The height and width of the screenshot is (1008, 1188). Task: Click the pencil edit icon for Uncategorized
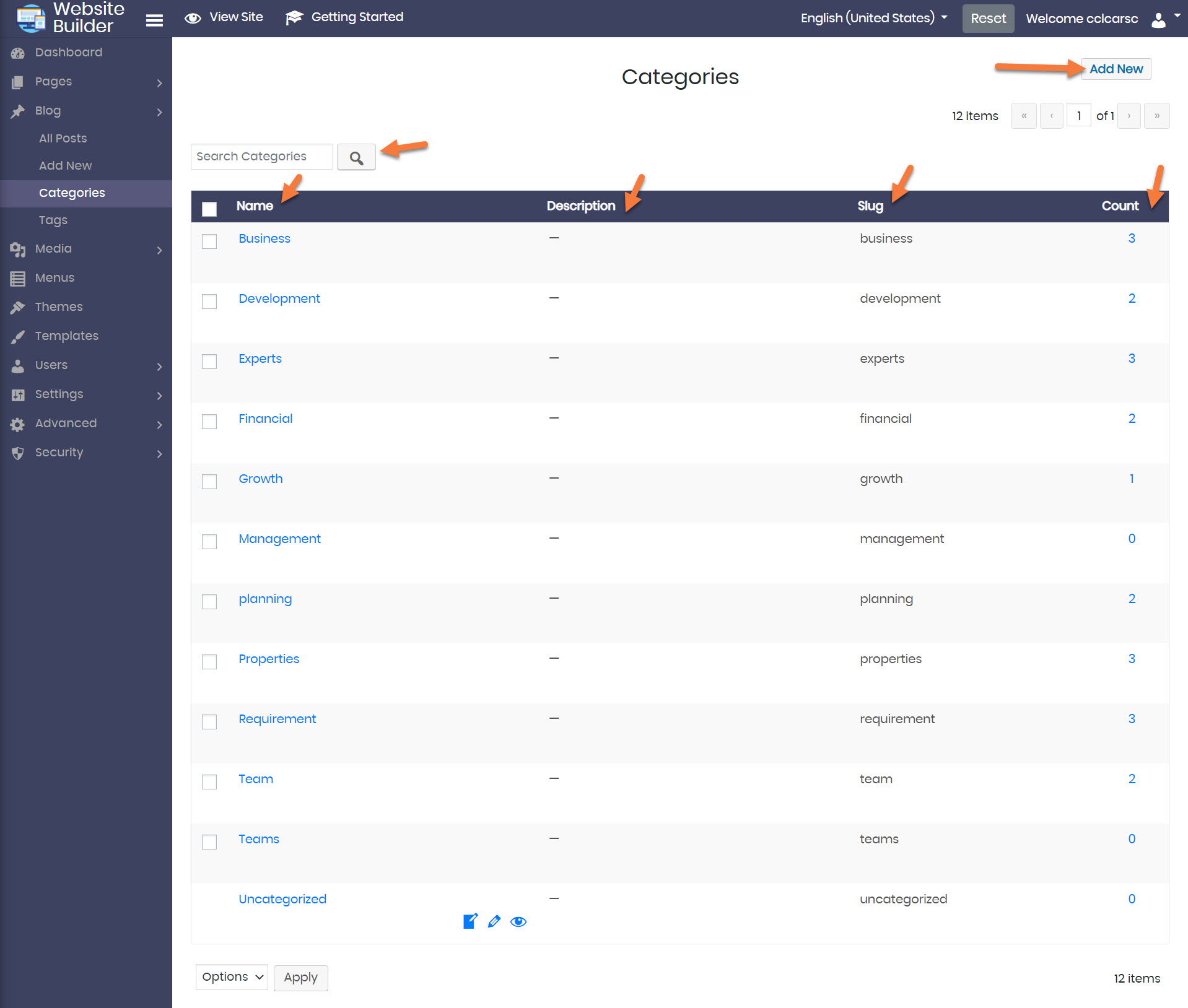(x=494, y=921)
